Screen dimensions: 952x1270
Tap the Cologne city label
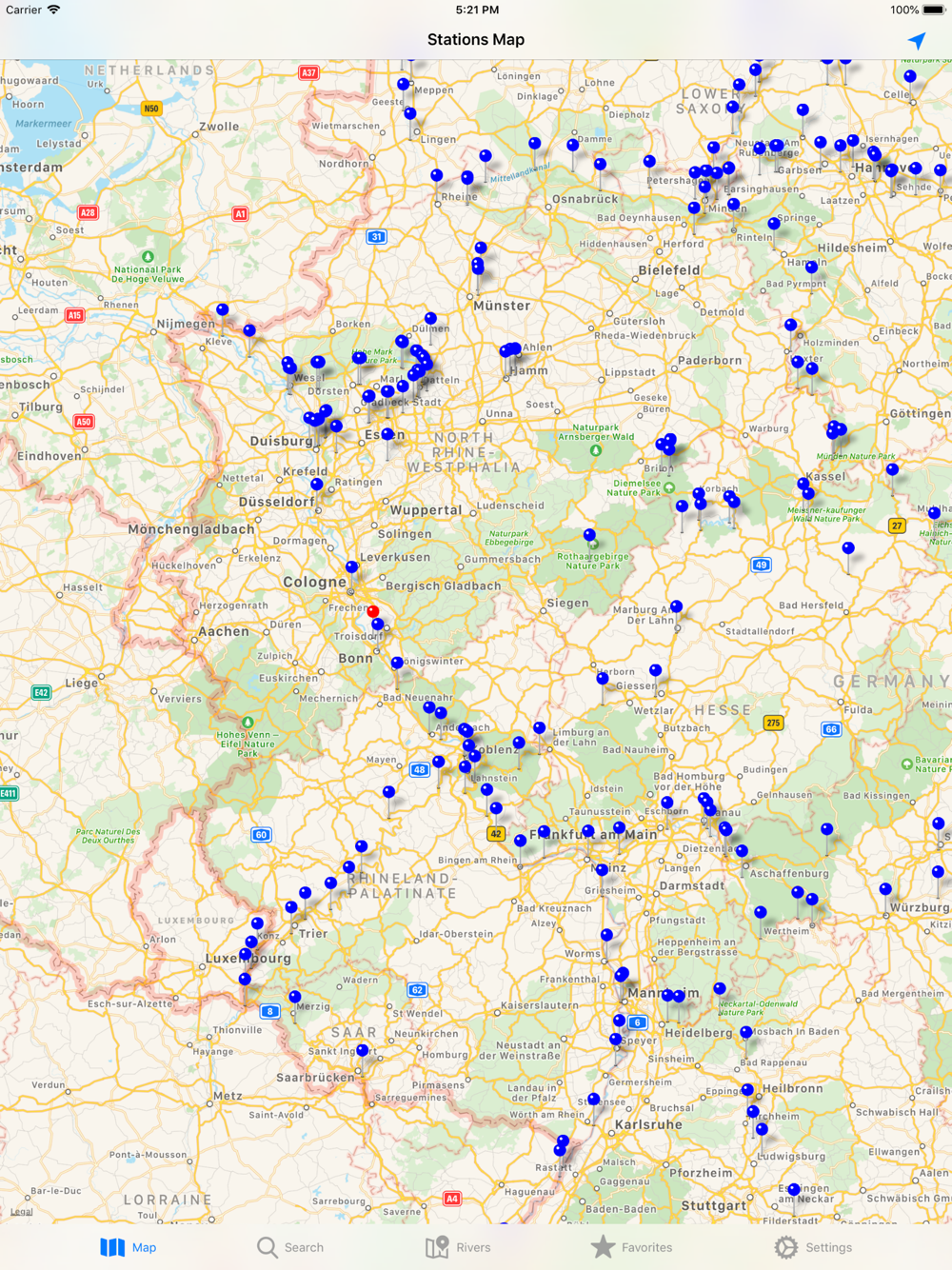314,582
